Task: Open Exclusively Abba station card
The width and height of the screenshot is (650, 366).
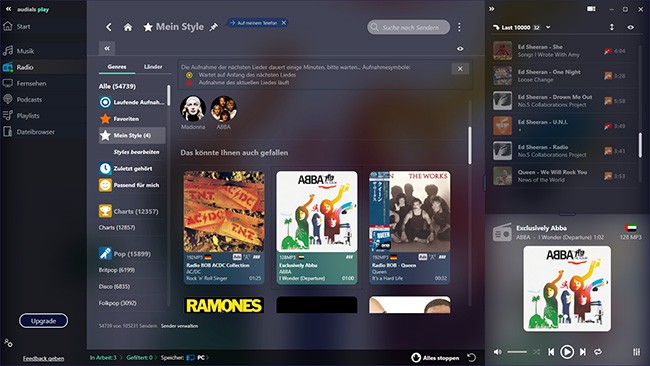Action: point(317,228)
